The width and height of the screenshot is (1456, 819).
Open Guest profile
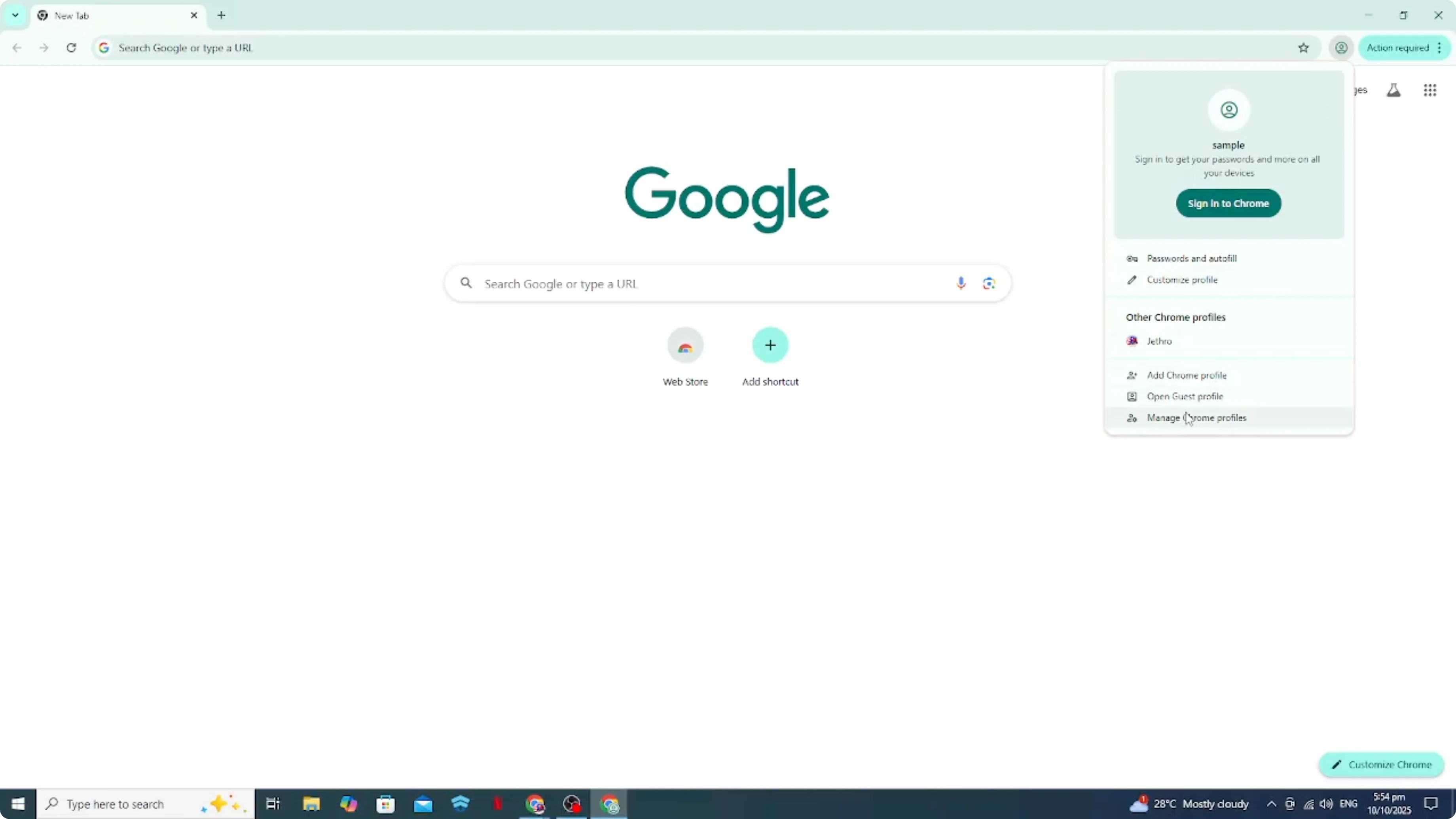tap(1184, 396)
